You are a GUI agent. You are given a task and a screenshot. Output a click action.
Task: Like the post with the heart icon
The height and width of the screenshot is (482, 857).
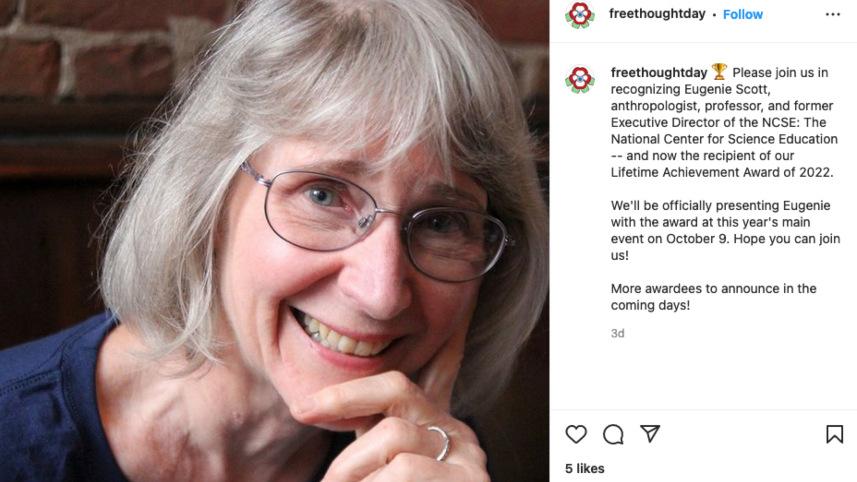pos(576,434)
